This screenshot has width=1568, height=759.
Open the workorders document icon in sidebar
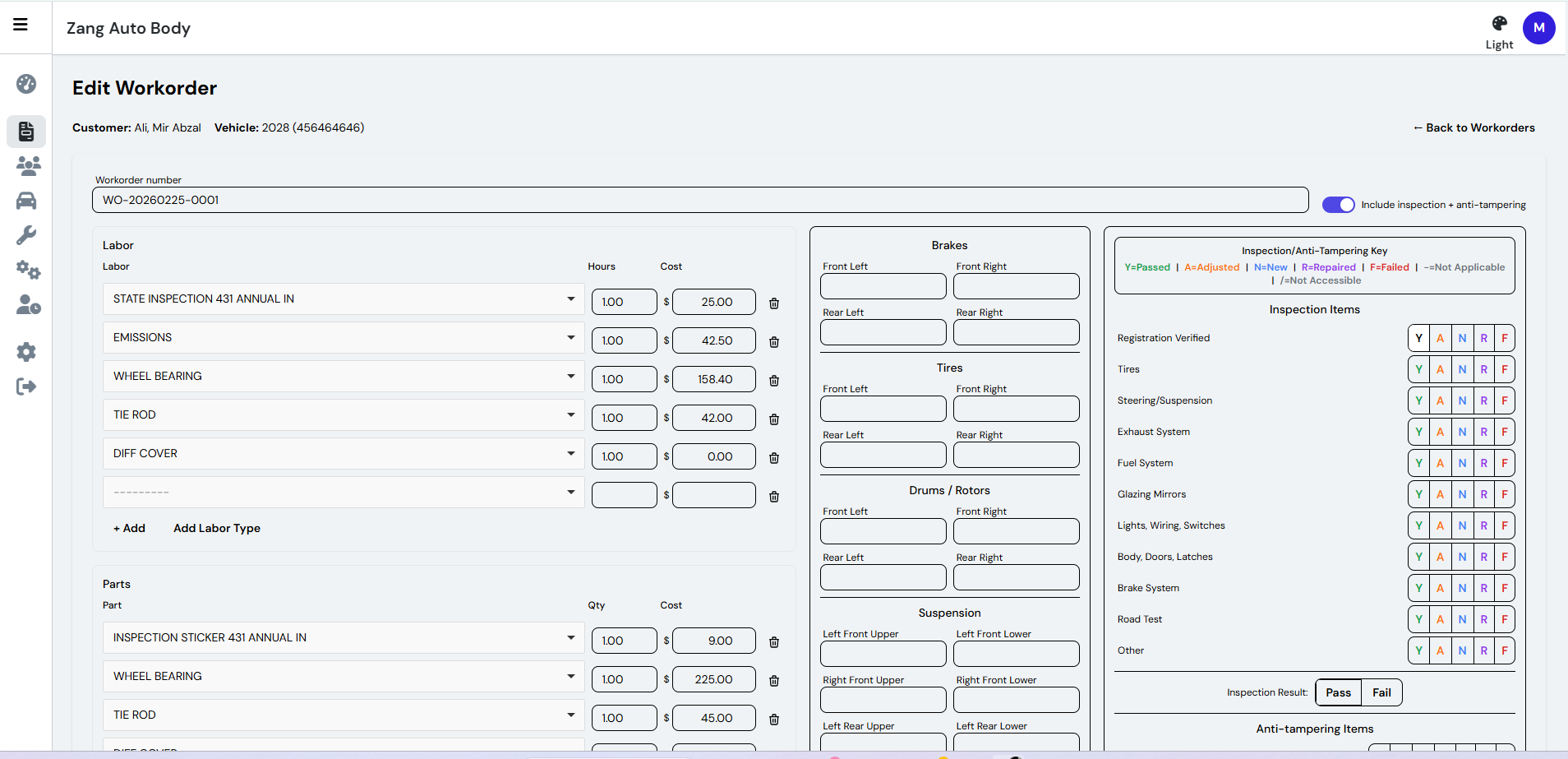coord(26,132)
